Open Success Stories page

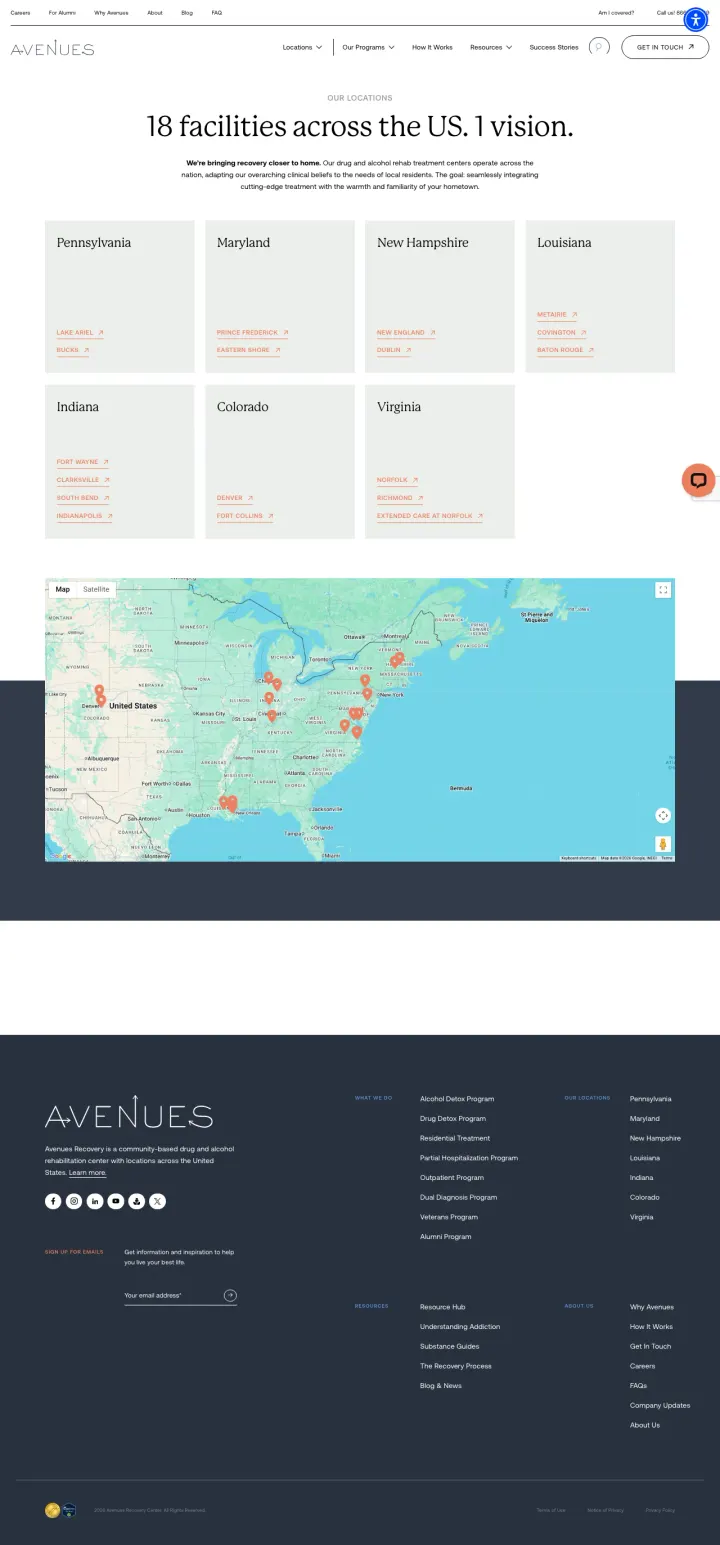point(554,47)
